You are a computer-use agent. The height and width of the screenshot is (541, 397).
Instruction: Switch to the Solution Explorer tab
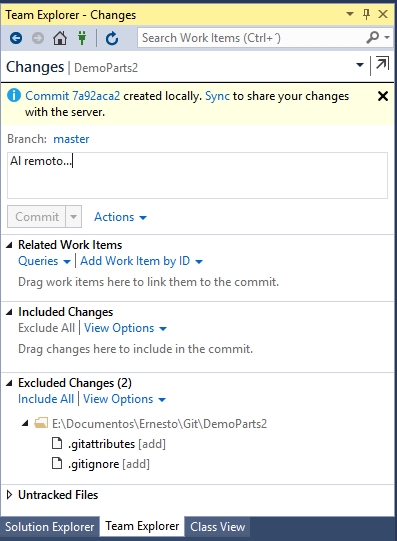point(50,527)
